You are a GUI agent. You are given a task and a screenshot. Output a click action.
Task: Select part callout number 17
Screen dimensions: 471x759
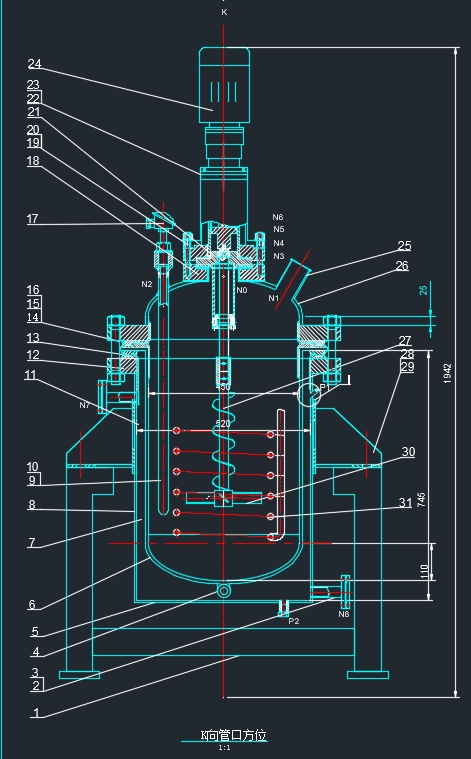32,219
